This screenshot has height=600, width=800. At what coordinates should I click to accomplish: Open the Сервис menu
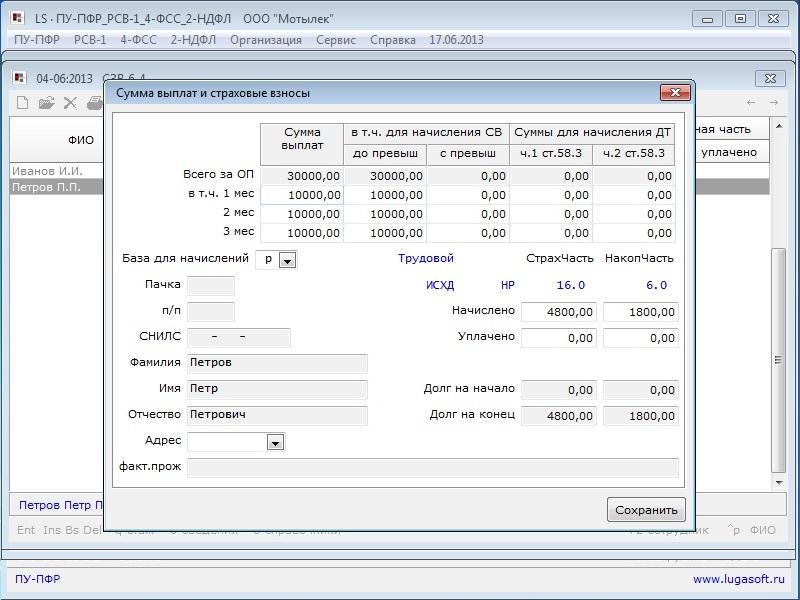(x=336, y=40)
